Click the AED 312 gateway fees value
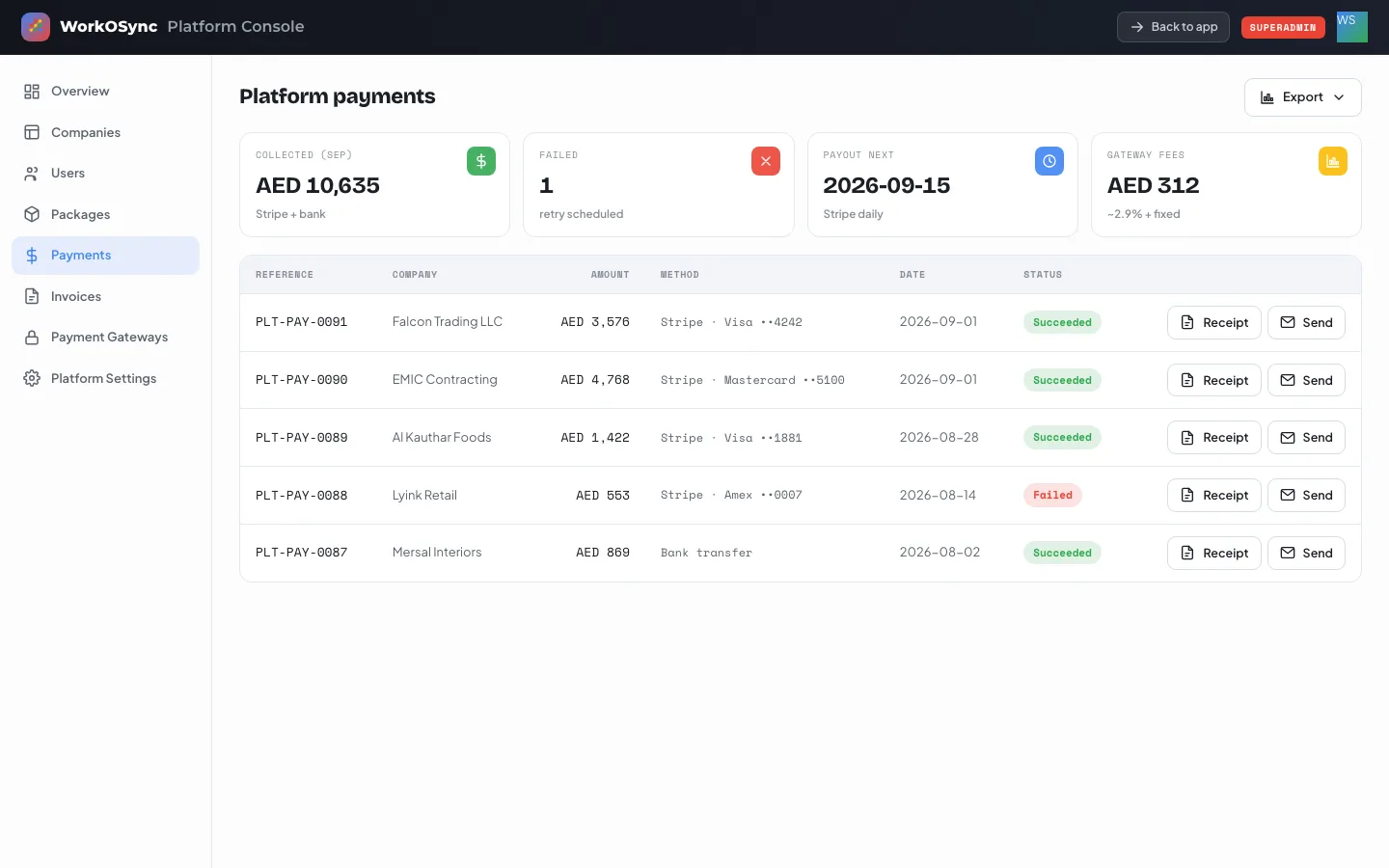Screen dimensions: 1389x868 pos(1154,185)
